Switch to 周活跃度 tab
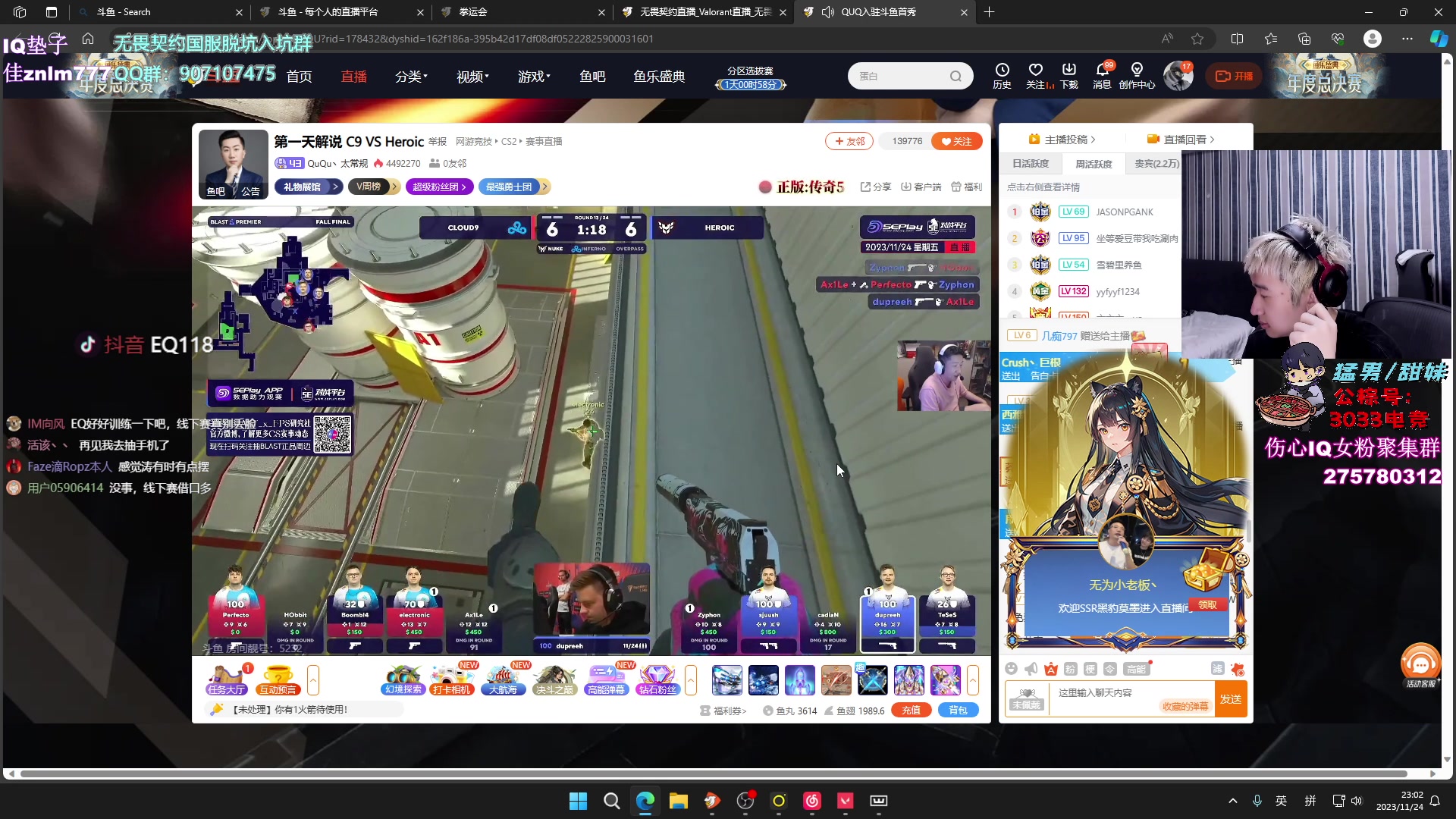This screenshot has height=819, width=1456. [1094, 164]
